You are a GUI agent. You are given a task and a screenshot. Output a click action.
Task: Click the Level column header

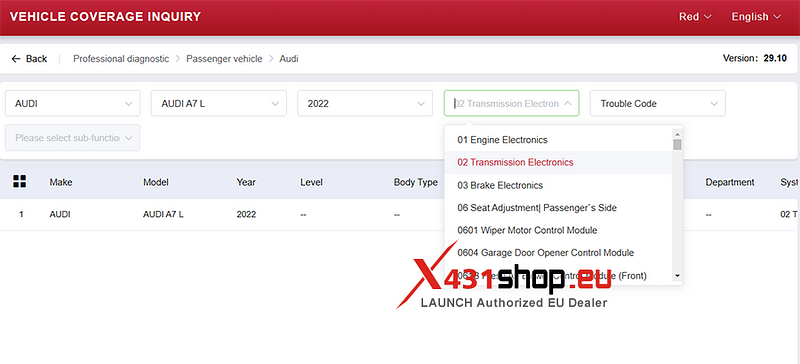(311, 182)
